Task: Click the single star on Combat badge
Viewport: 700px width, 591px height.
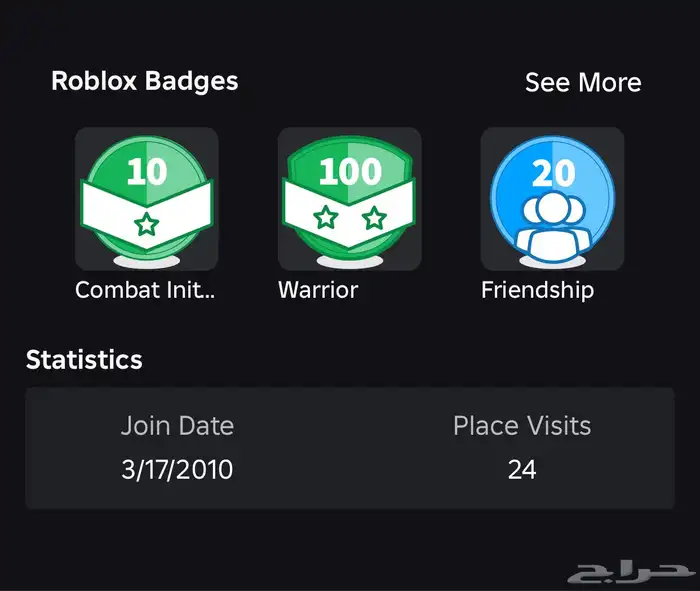Action: point(147,223)
